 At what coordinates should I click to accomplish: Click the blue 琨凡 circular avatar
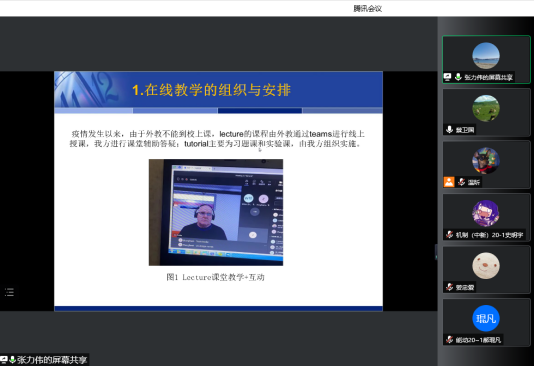click(486, 318)
